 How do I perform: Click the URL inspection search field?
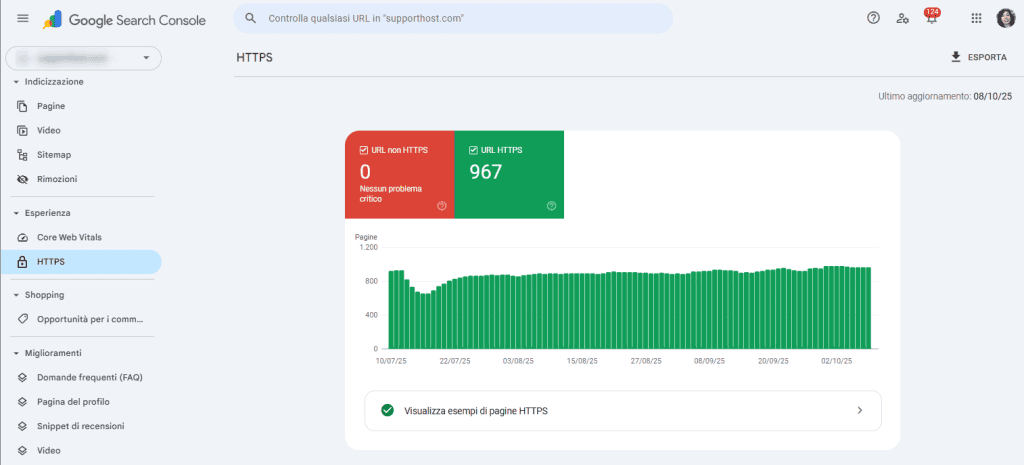453,18
